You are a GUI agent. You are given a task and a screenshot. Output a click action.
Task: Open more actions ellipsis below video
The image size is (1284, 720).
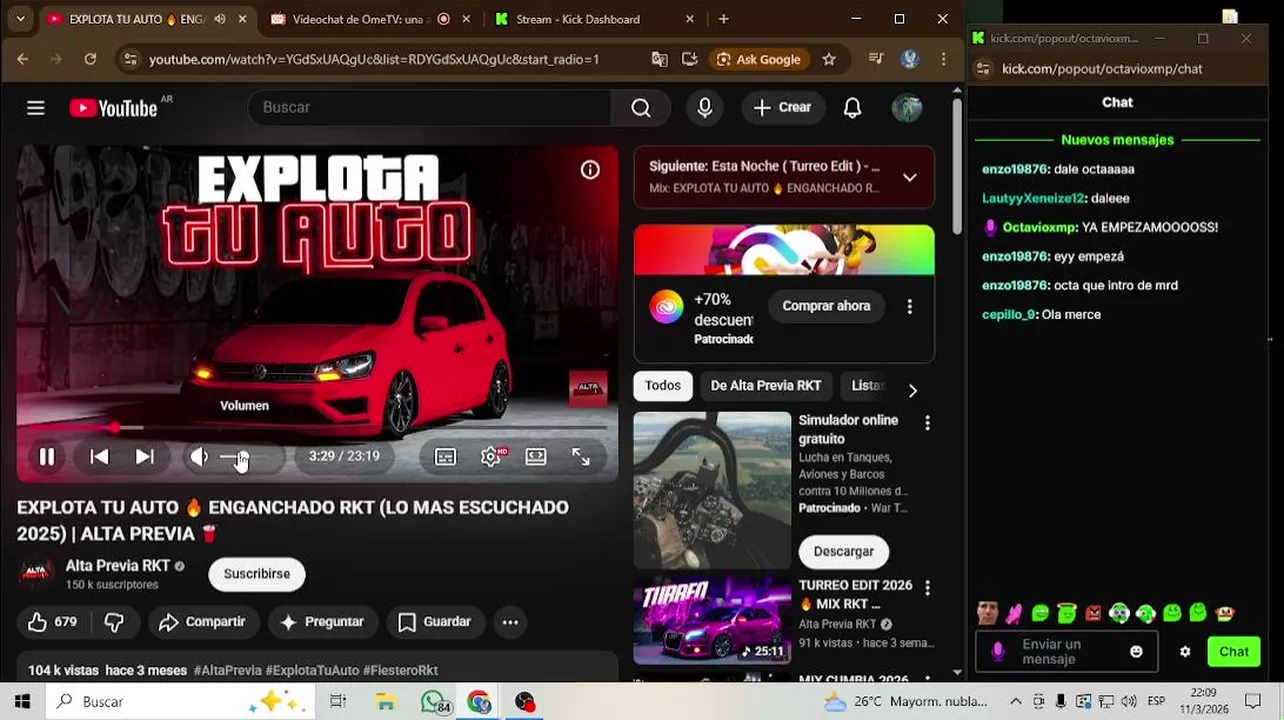(x=510, y=622)
